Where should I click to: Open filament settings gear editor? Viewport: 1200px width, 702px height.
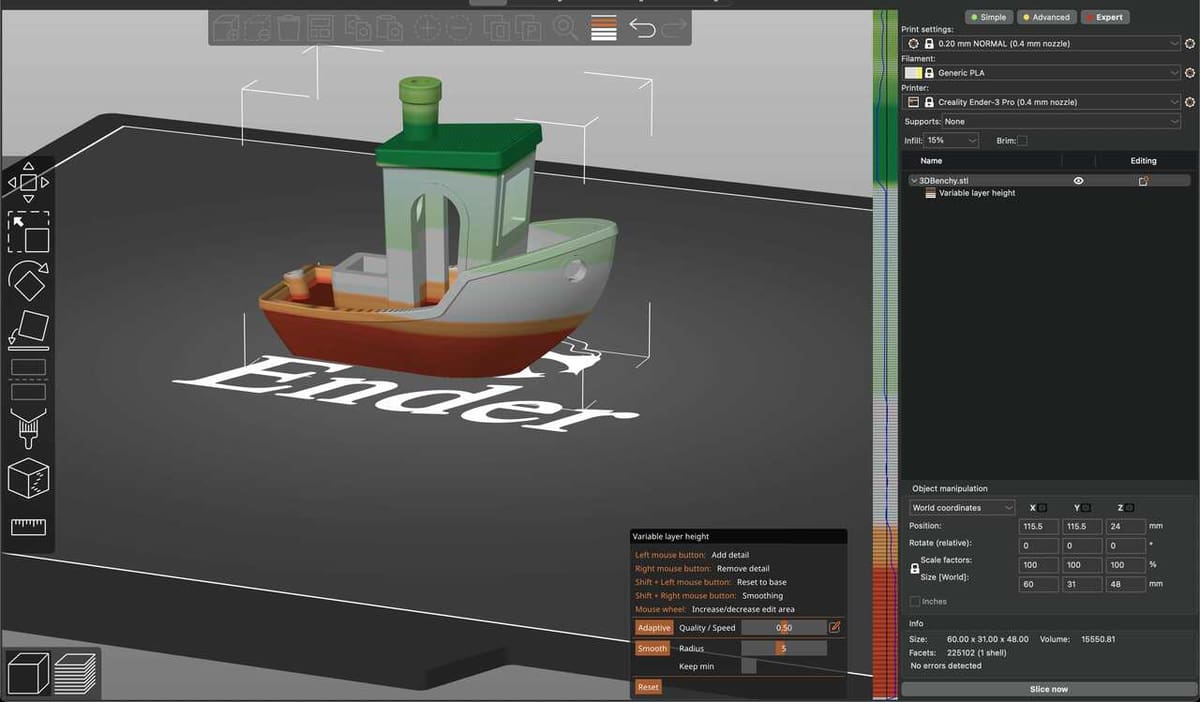[x=1189, y=73]
